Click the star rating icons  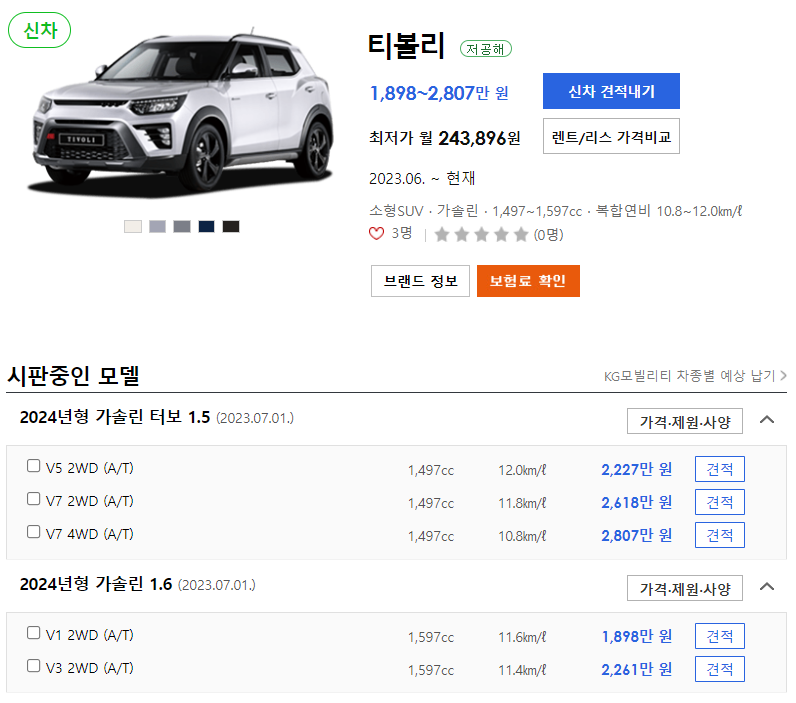(481, 235)
